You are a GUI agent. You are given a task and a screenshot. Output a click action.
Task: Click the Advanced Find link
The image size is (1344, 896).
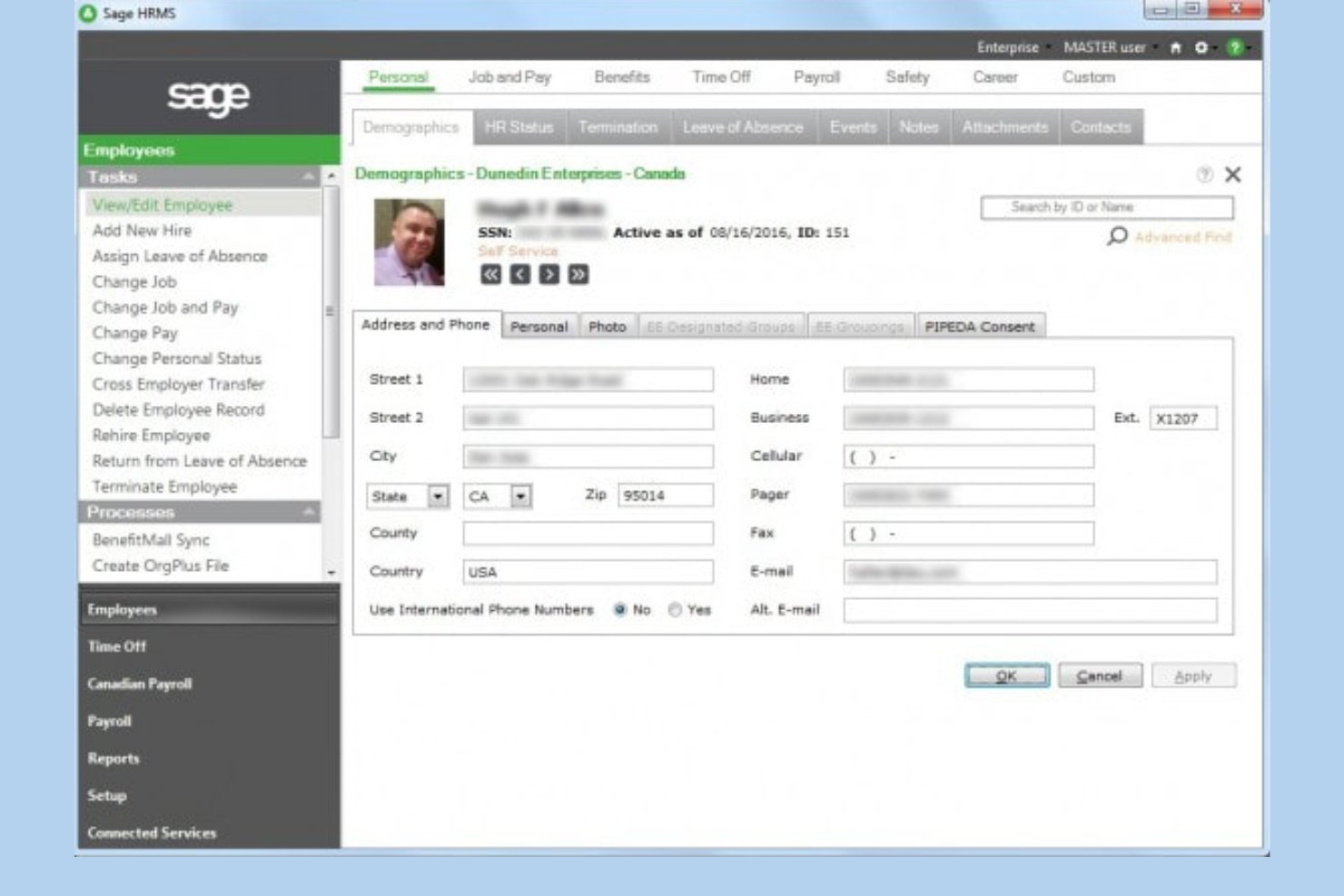(x=1182, y=237)
